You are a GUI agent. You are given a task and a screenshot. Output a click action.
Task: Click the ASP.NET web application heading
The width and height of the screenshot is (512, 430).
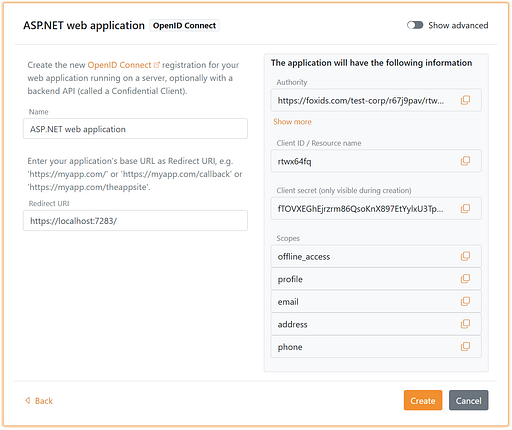[x=84, y=25]
